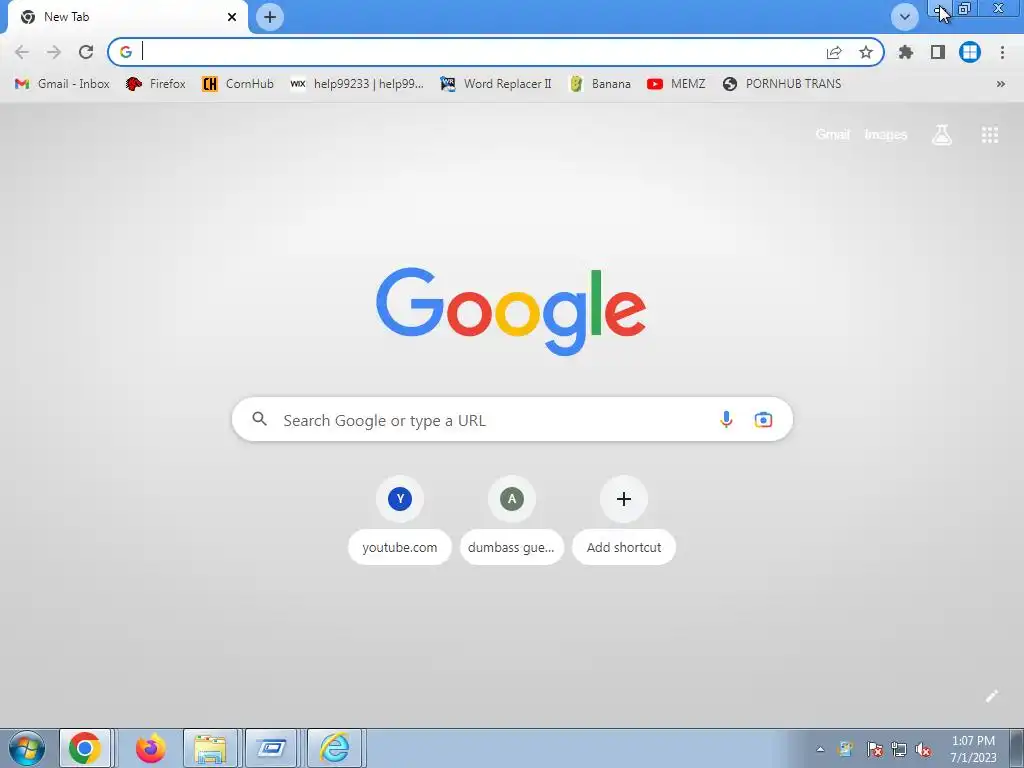This screenshot has width=1024, height=768.
Task: Click the Images link on the page
Action: (886, 135)
